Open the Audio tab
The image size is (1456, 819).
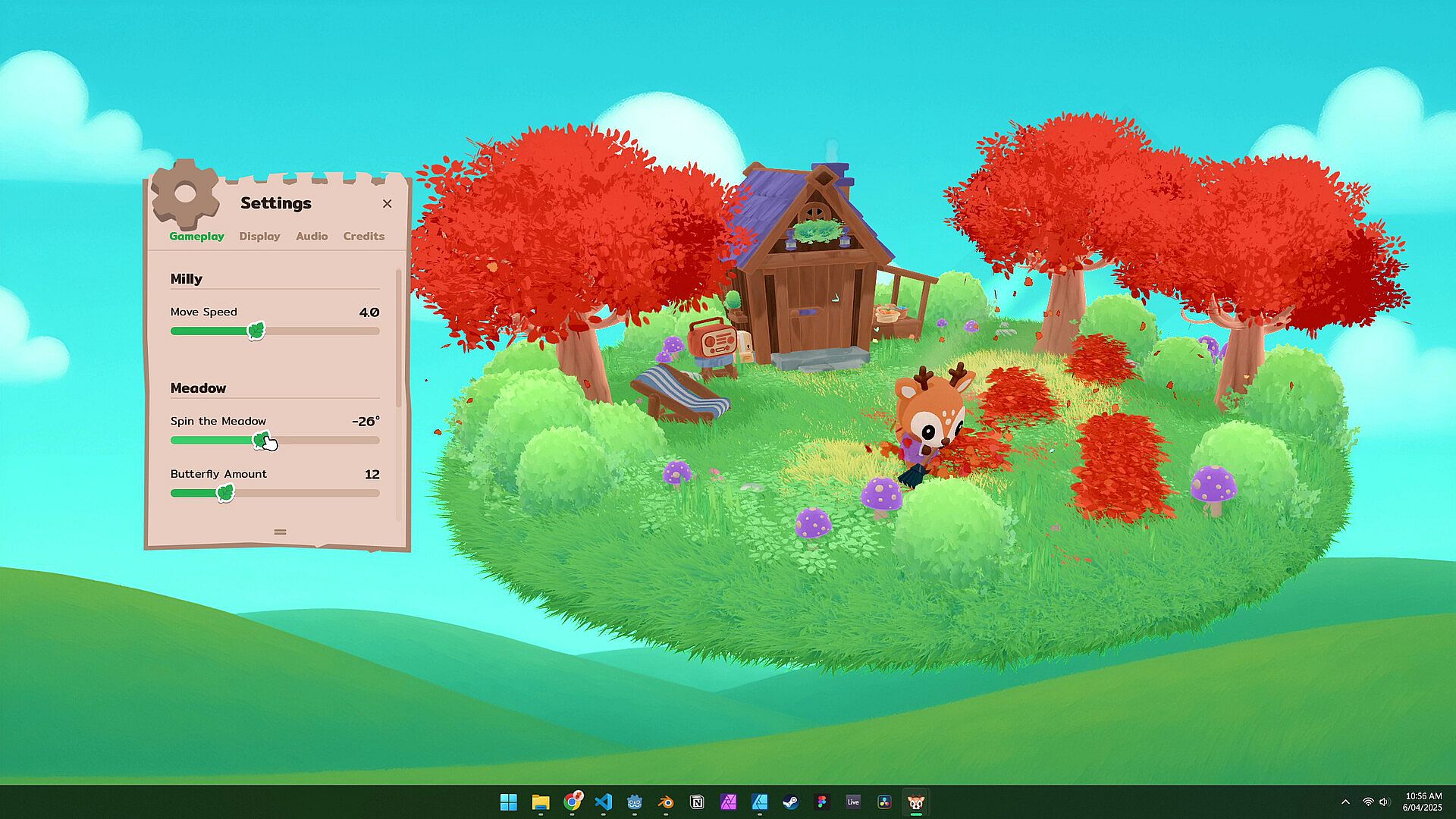tap(312, 236)
